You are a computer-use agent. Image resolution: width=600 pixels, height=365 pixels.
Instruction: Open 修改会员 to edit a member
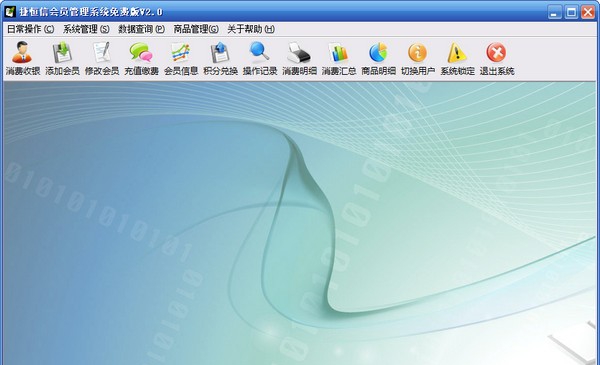102,58
